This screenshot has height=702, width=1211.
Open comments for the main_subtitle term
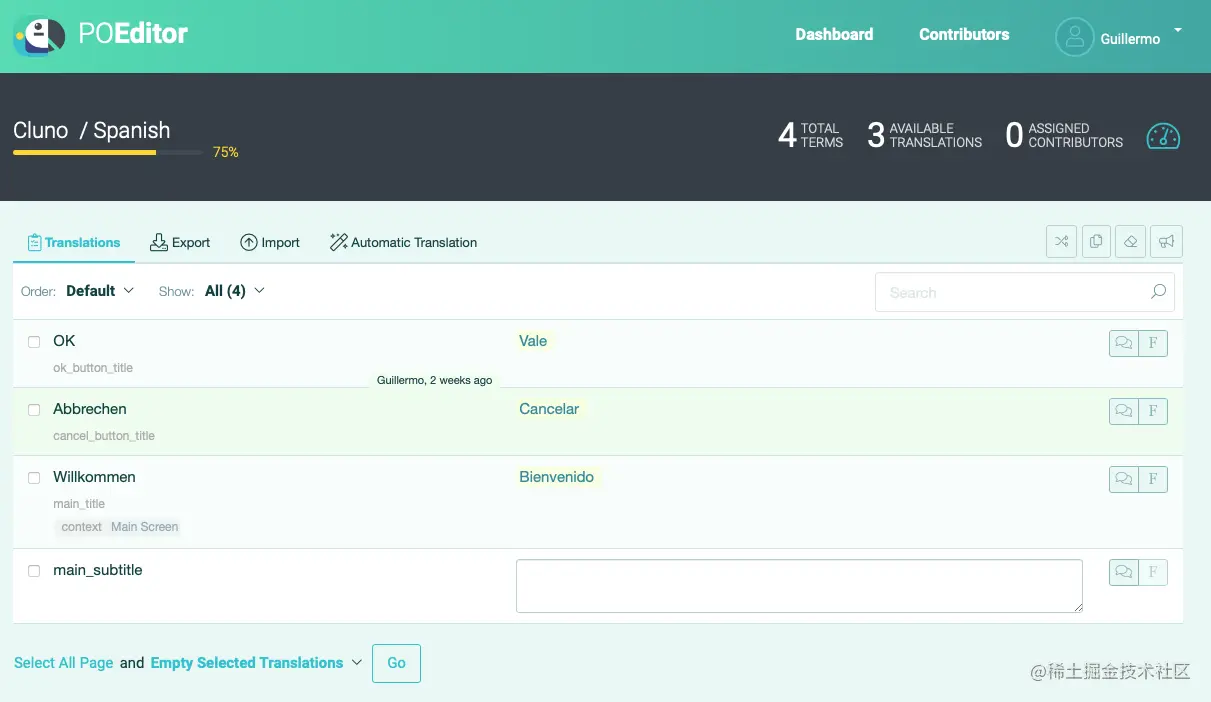click(x=1124, y=572)
